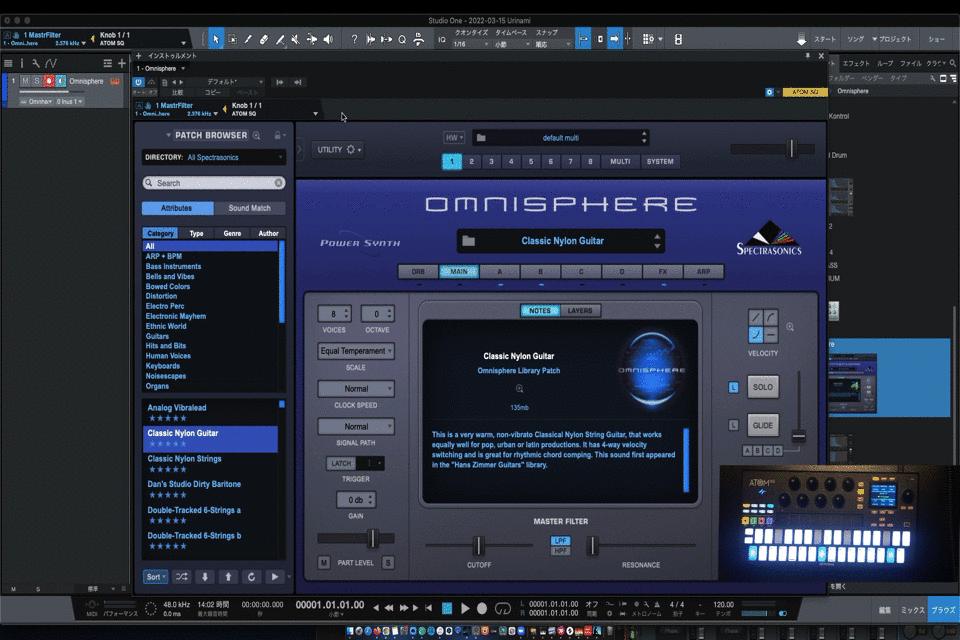
Task: Click the CUTOFF slider handle
Action: coord(478,545)
